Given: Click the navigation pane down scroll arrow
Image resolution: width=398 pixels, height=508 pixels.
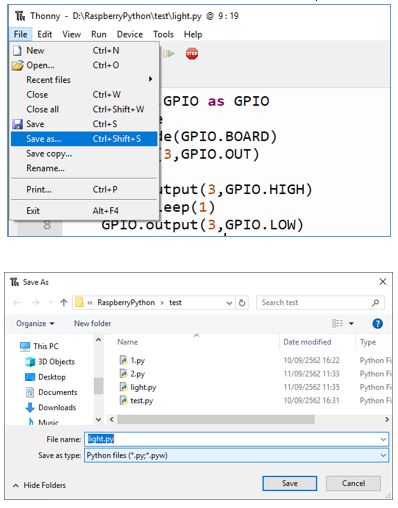Looking at the screenshot, I should pyautogui.click(x=99, y=419).
